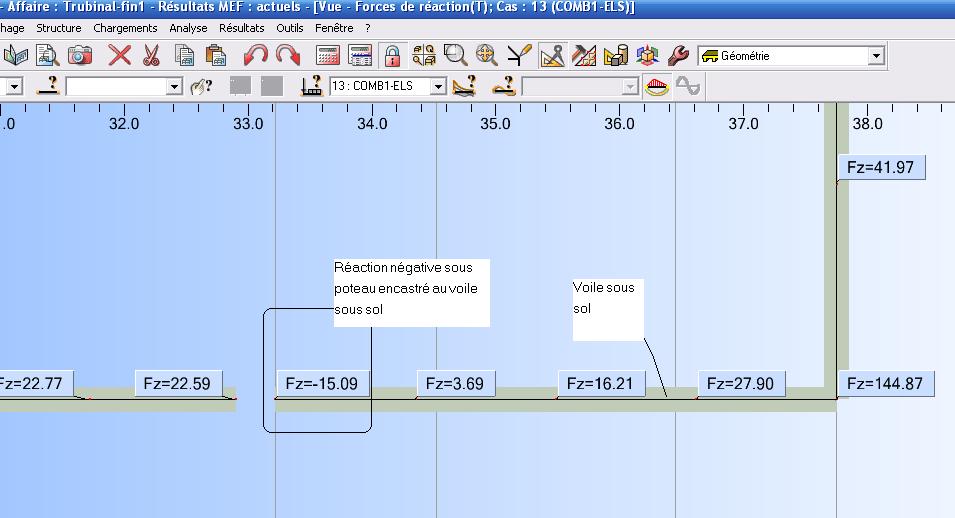This screenshot has height=518, width=955.
Task: Toggle the red striped diagrams display icon
Action: [657, 86]
